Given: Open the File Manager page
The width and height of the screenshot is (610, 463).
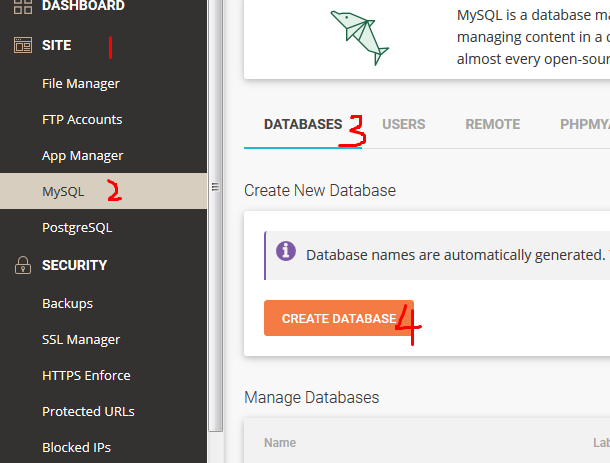Looking at the screenshot, I should click(80, 84).
